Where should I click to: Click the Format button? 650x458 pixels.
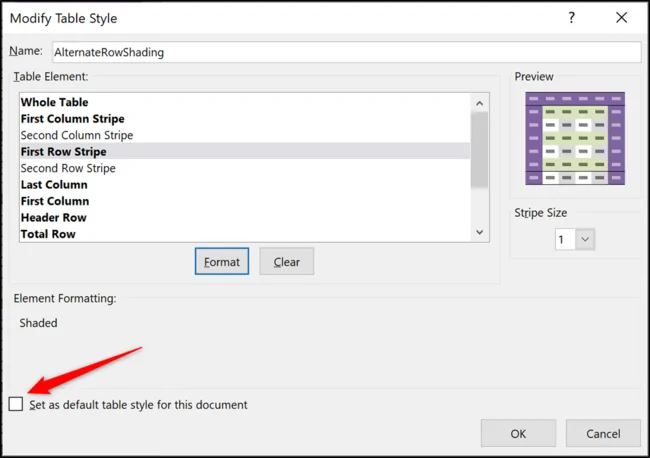[221, 262]
